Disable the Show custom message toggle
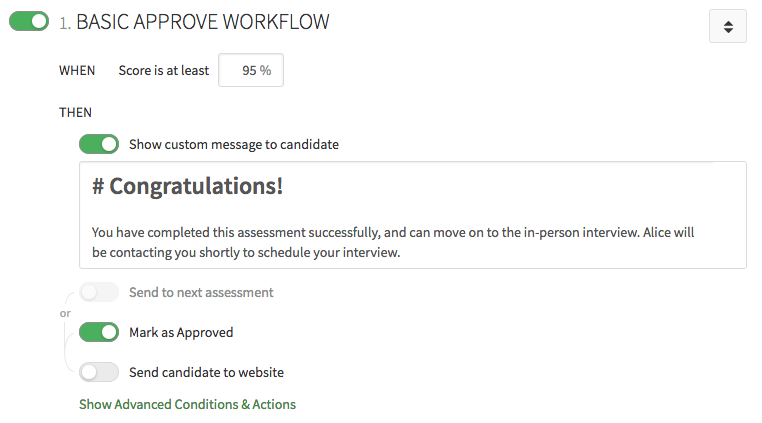Image resolution: width=762 pixels, height=423 pixels. click(x=99, y=144)
